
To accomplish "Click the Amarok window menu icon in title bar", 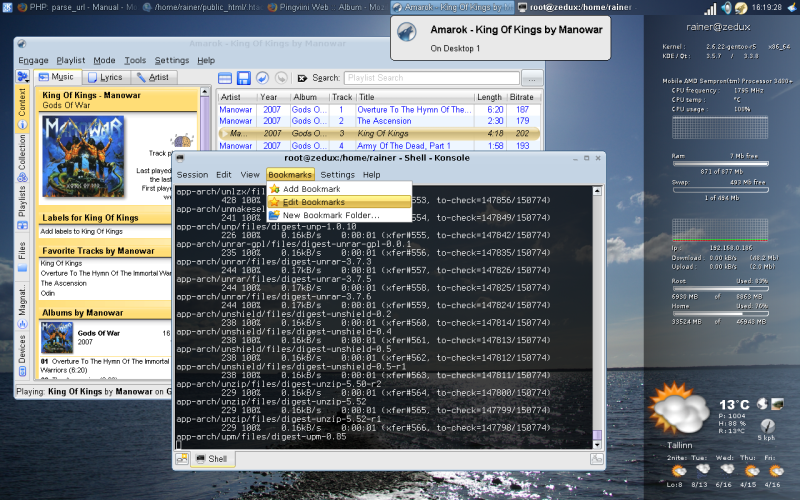I will coord(21,44).
